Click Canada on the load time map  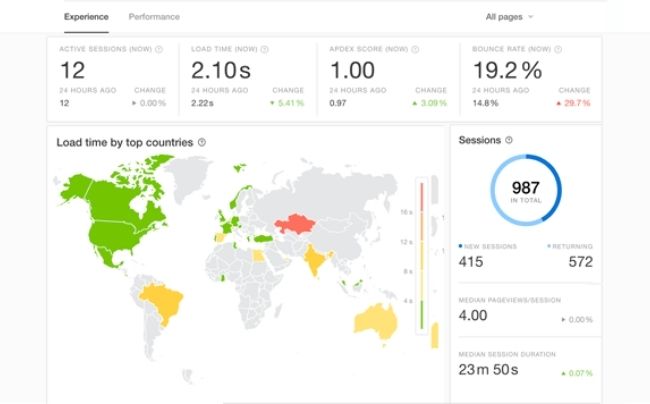coord(120,199)
